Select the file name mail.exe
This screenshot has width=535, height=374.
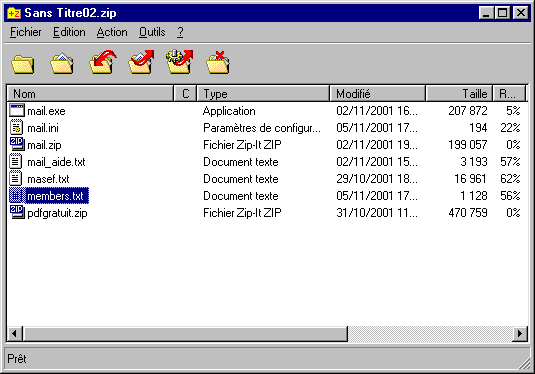(x=46, y=111)
